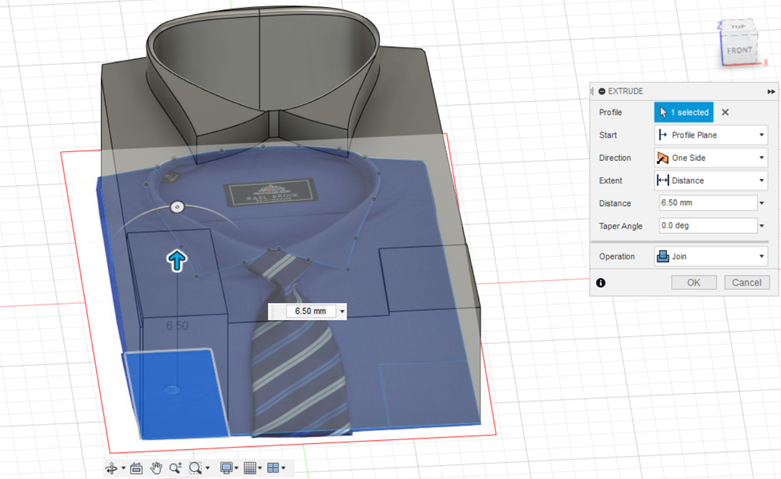This screenshot has height=479, width=781.
Task: Click OK to confirm the extrude
Action: tap(693, 283)
